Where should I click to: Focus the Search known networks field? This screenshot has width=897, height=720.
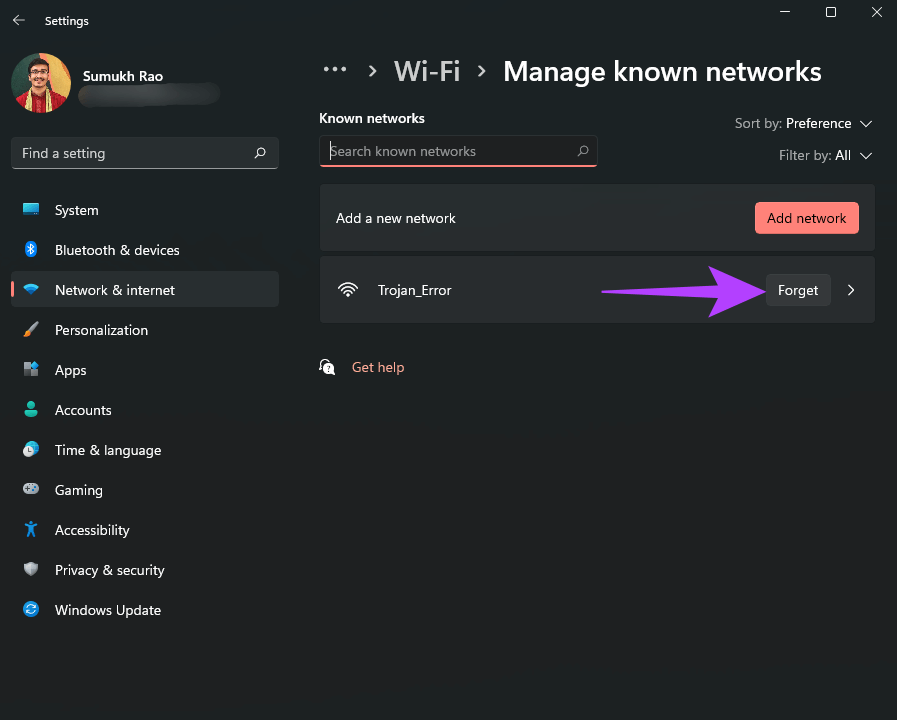tap(458, 151)
